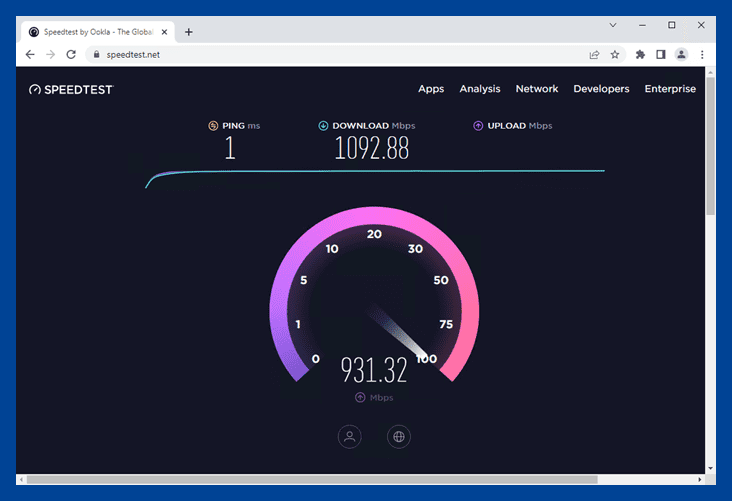Viewport: 732px width, 501px height.
Task: Click the speedometer gauge needle
Action: [399, 332]
